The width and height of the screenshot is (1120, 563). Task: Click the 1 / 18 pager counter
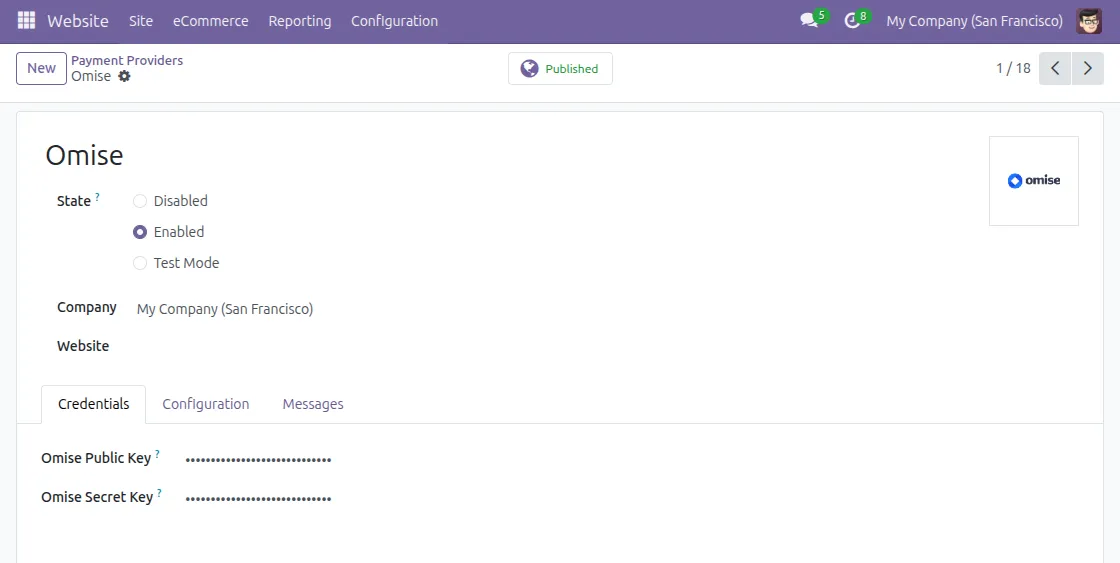(x=1013, y=69)
